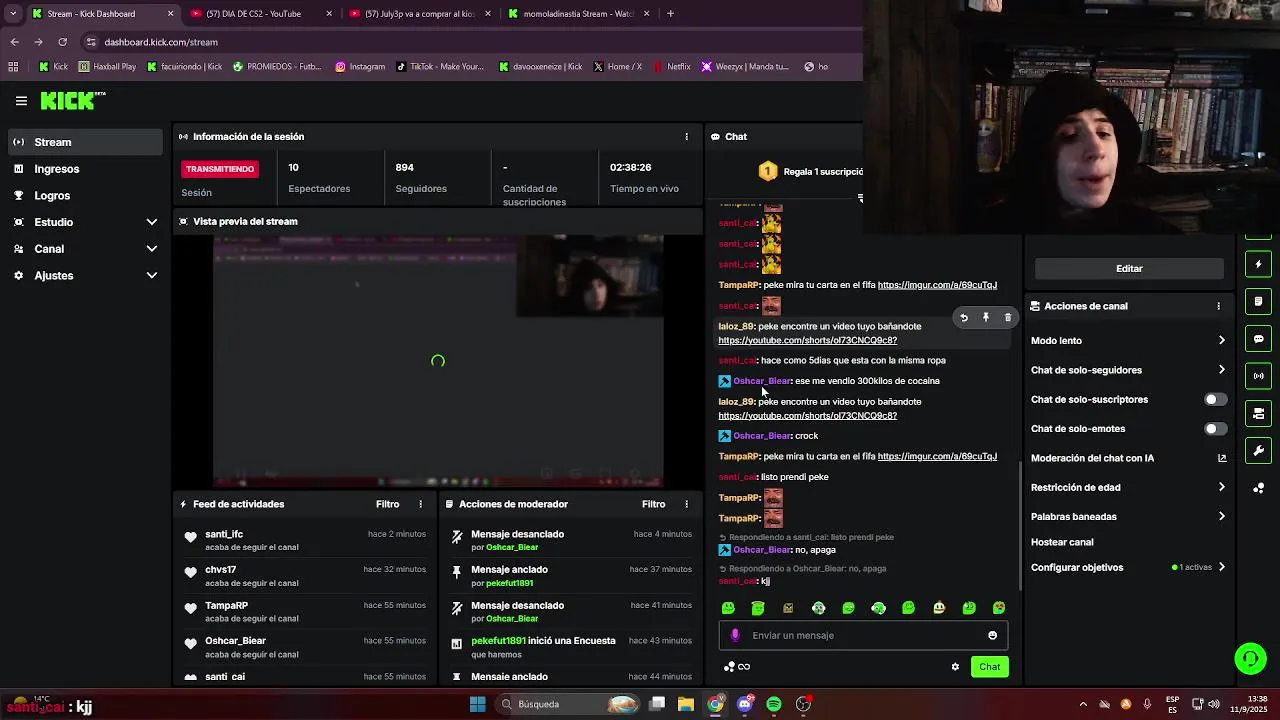
Task: Open youtube shorts link in hovered laloz_89 message
Action: [807, 340]
